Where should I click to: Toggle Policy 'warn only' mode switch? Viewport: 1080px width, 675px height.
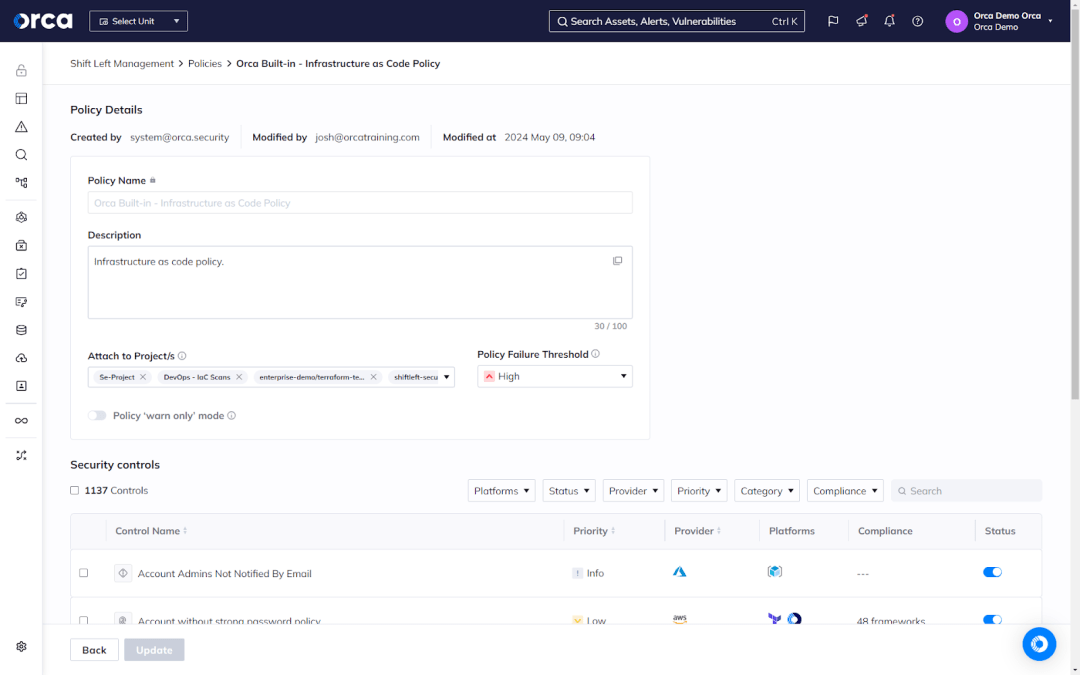point(97,415)
